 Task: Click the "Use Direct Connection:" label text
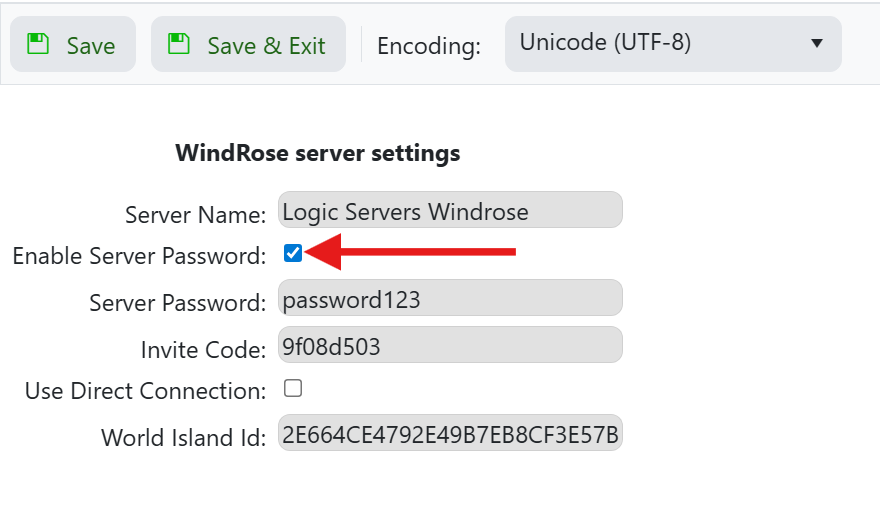tap(145, 391)
